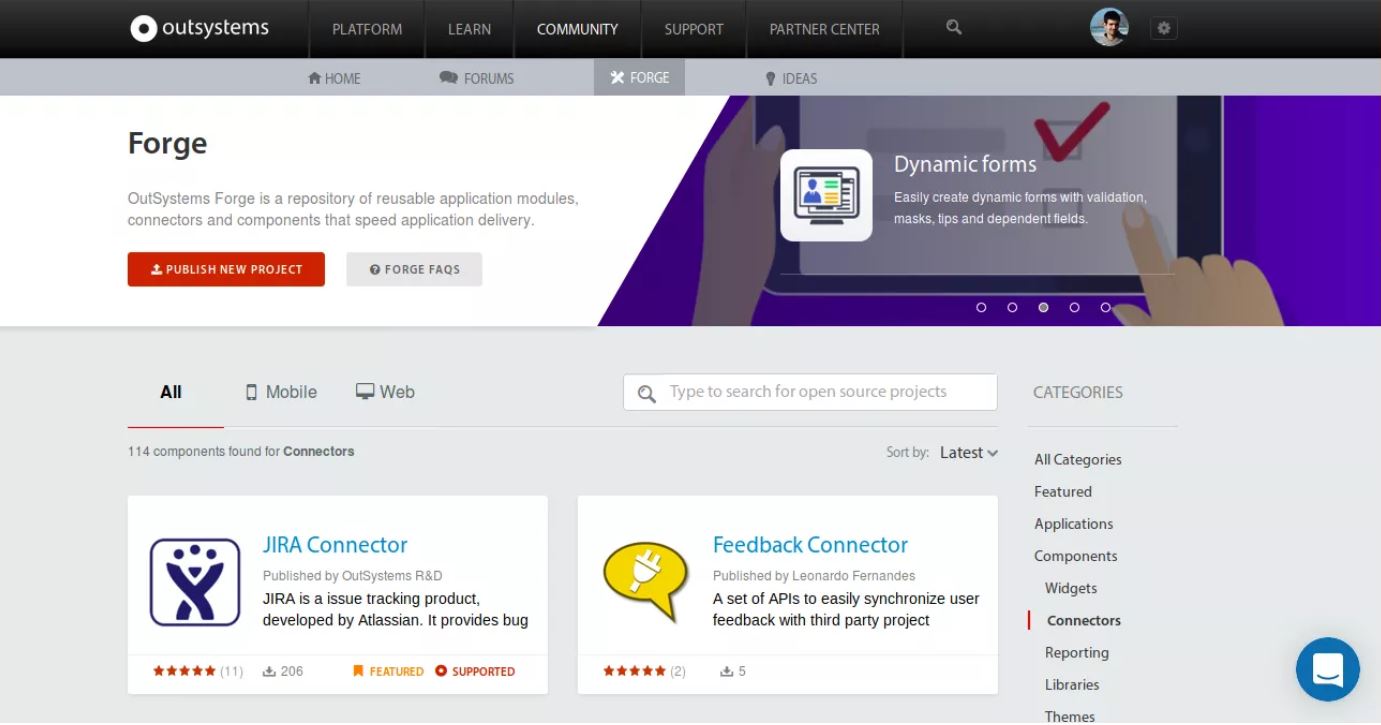Open the Ideas lightbulb section
Image resolution: width=1381 pixels, height=725 pixels.
point(791,78)
